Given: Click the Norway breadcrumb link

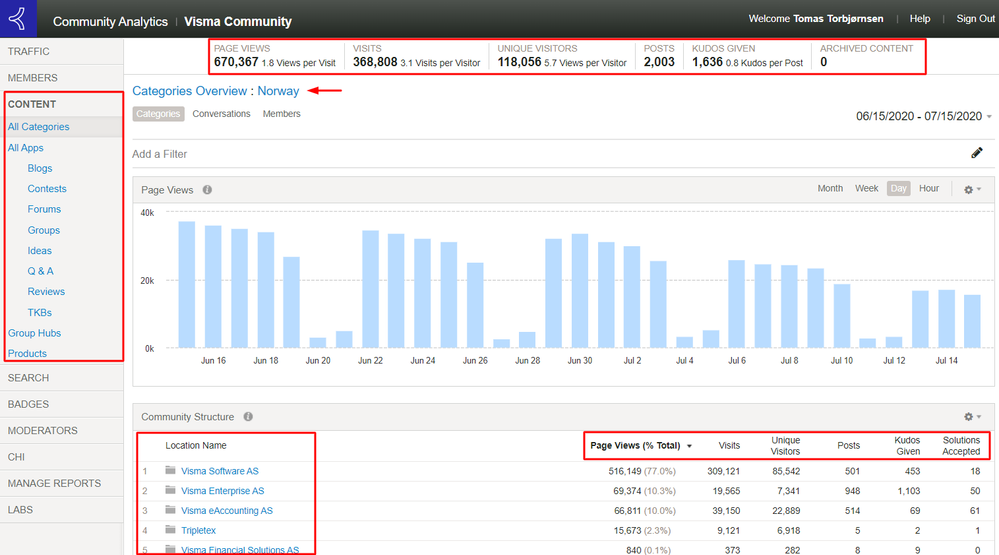Looking at the screenshot, I should coord(278,91).
